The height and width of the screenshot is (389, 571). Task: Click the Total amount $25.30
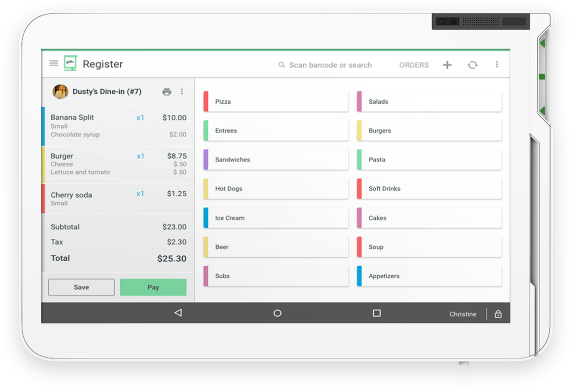pos(172,259)
